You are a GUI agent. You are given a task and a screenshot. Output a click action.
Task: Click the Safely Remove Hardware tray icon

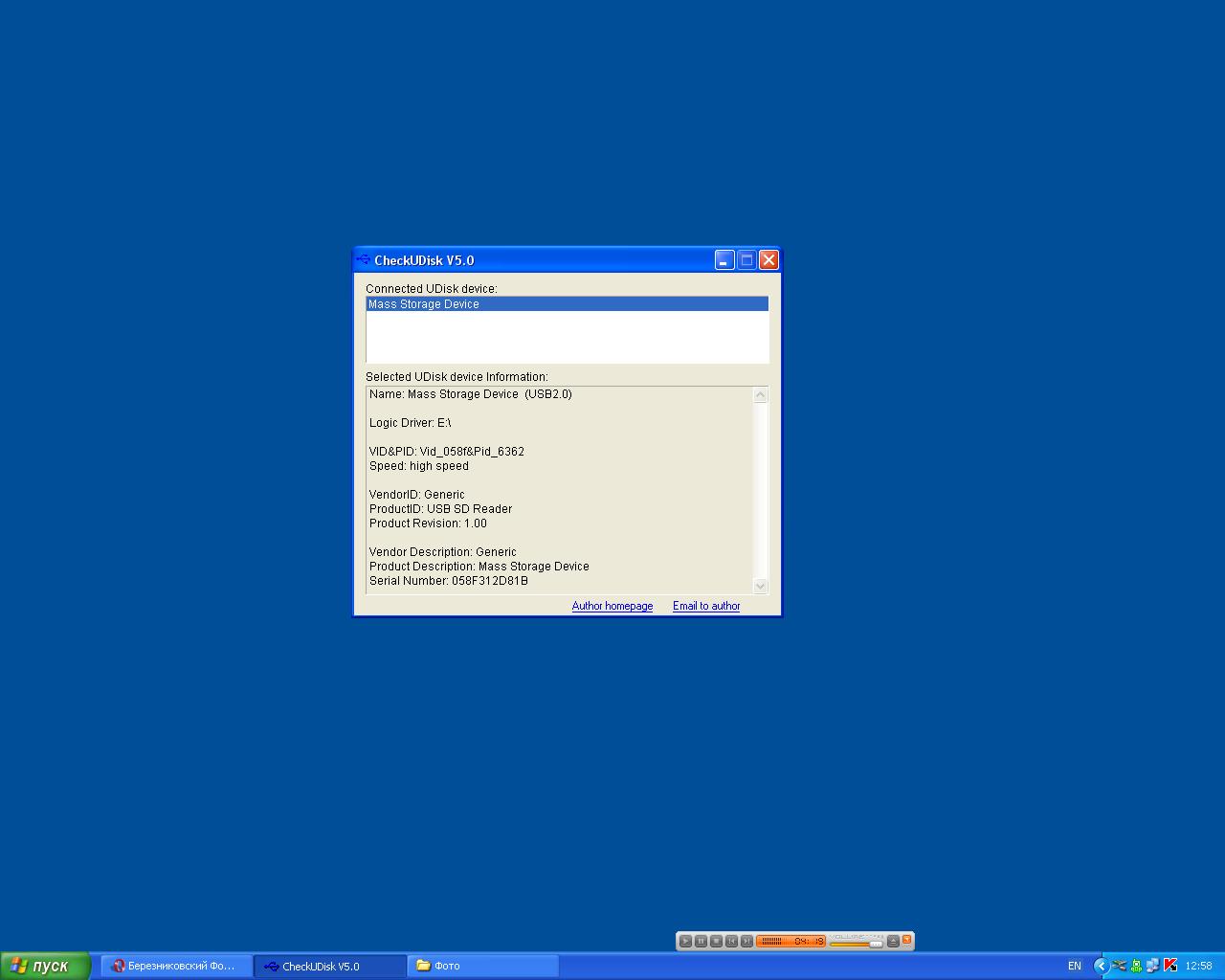[1119, 966]
